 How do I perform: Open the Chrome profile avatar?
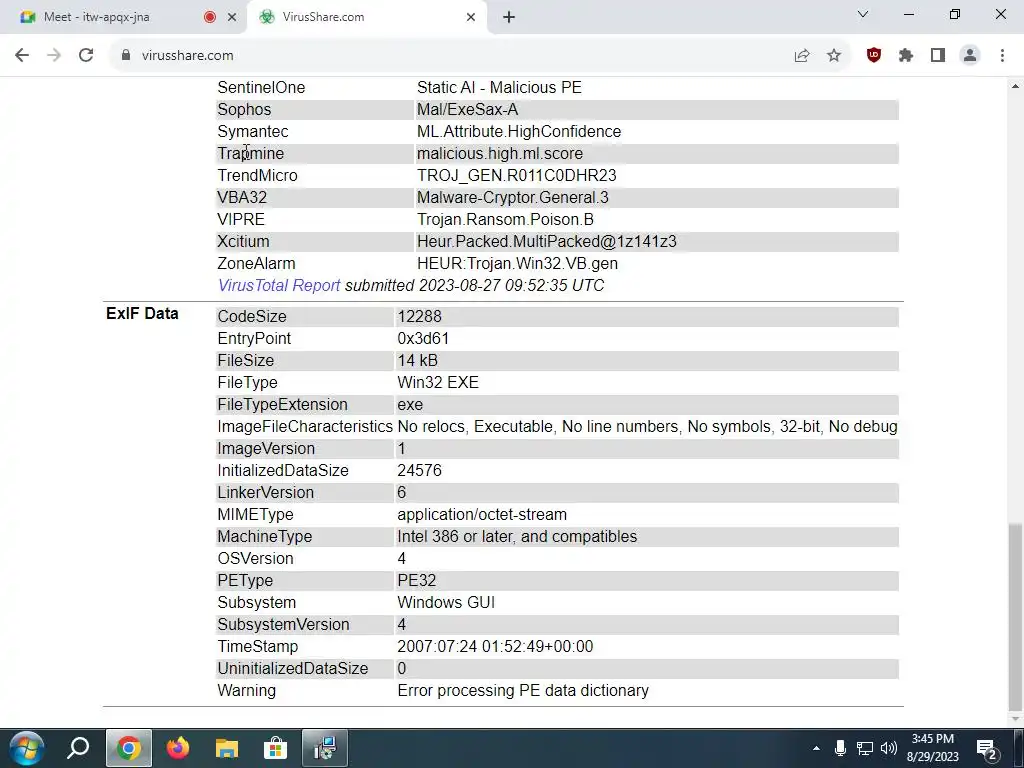pyautogui.click(x=970, y=56)
